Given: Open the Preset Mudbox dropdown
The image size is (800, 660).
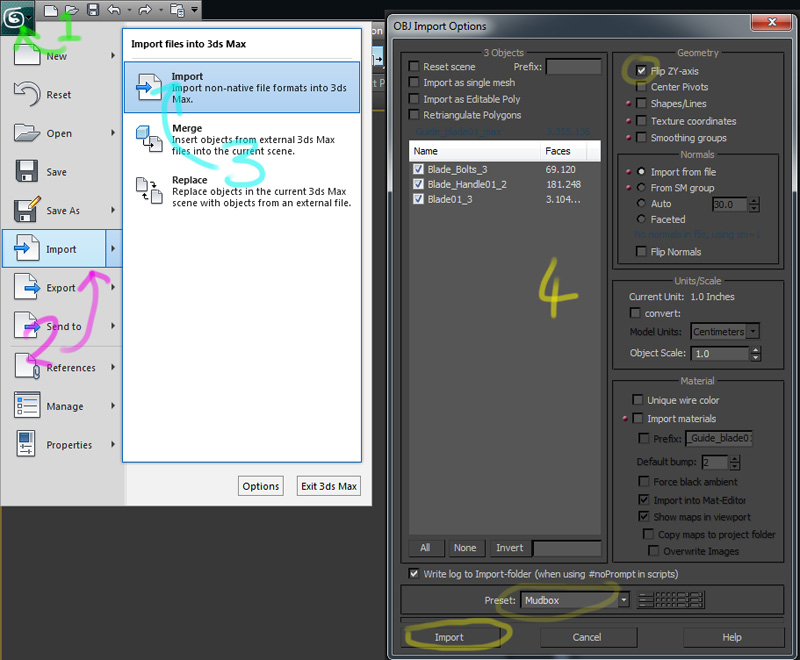Looking at the screenshot, I should click(x=575, y=600).
